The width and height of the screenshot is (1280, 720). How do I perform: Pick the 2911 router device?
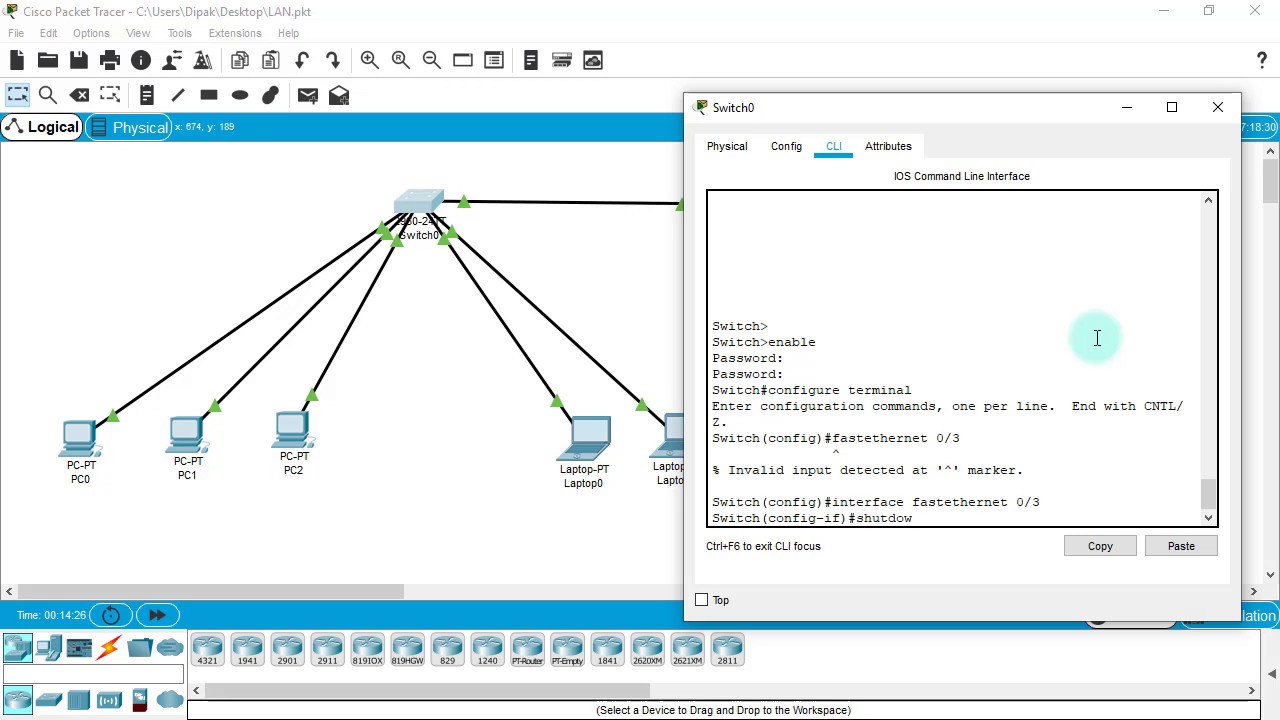pyautogui.click(x=327, y=648)
